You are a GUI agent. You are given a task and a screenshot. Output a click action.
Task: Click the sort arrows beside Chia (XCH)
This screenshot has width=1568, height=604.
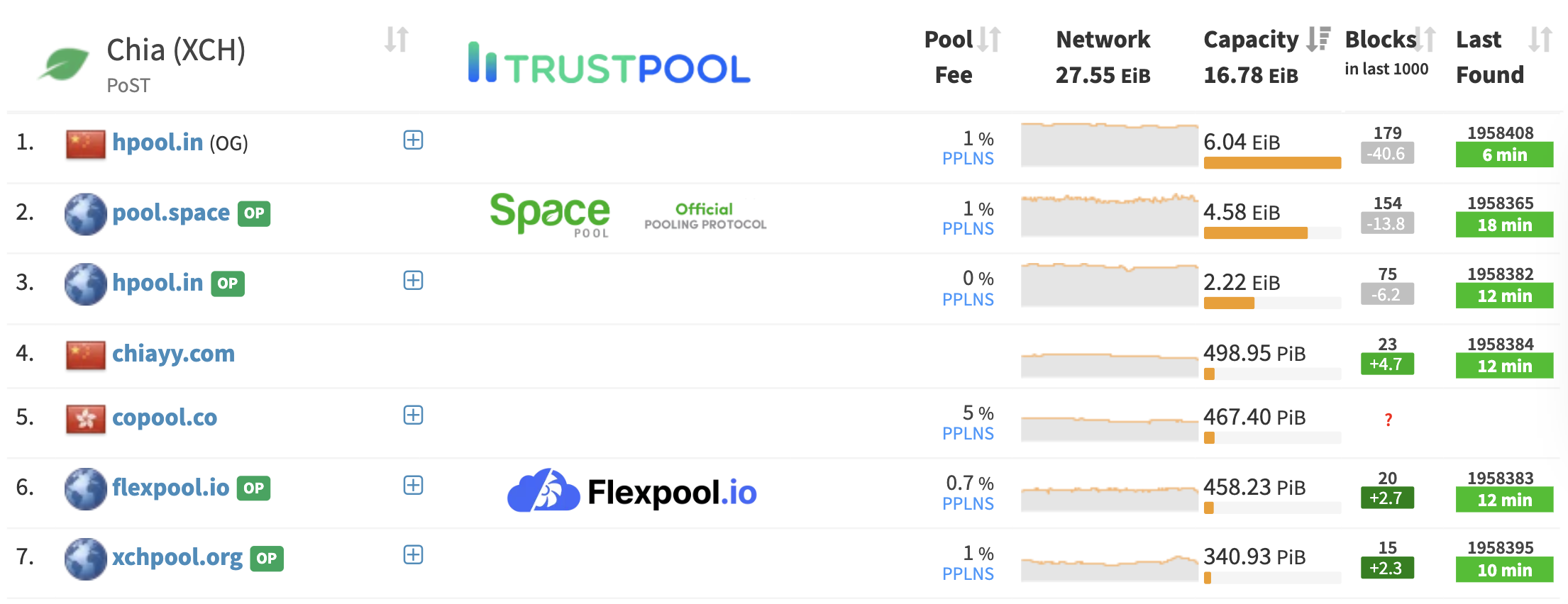click(397, 40)
